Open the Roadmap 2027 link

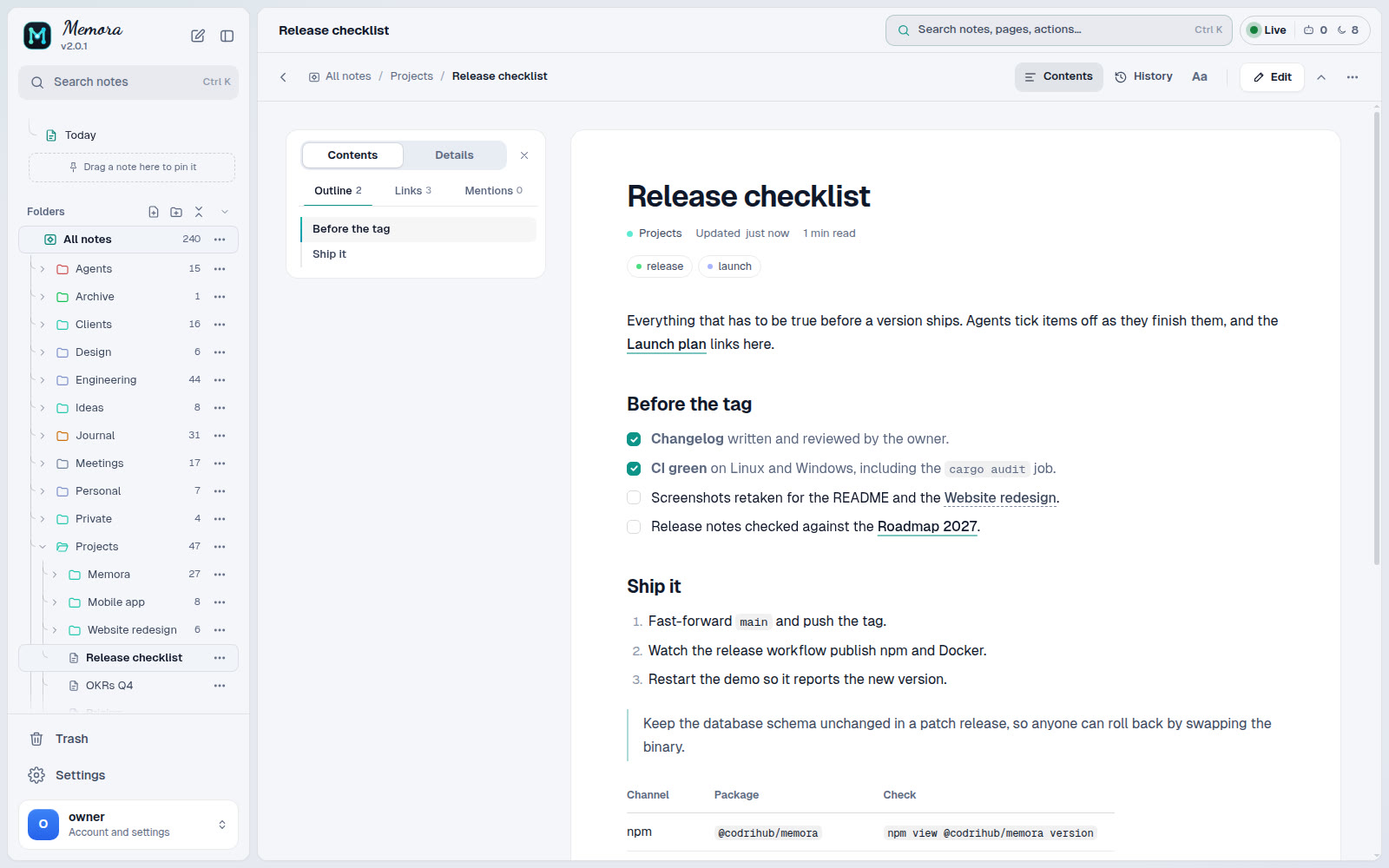(927, 527)
